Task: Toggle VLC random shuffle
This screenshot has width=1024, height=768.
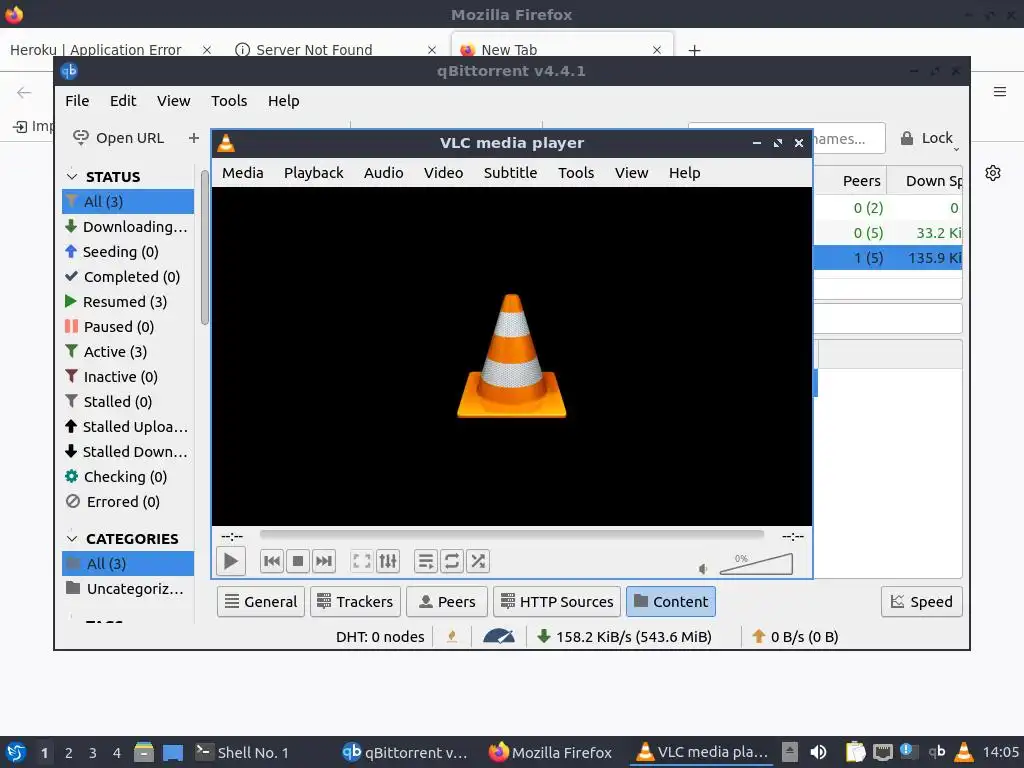Action: (478, 561)
